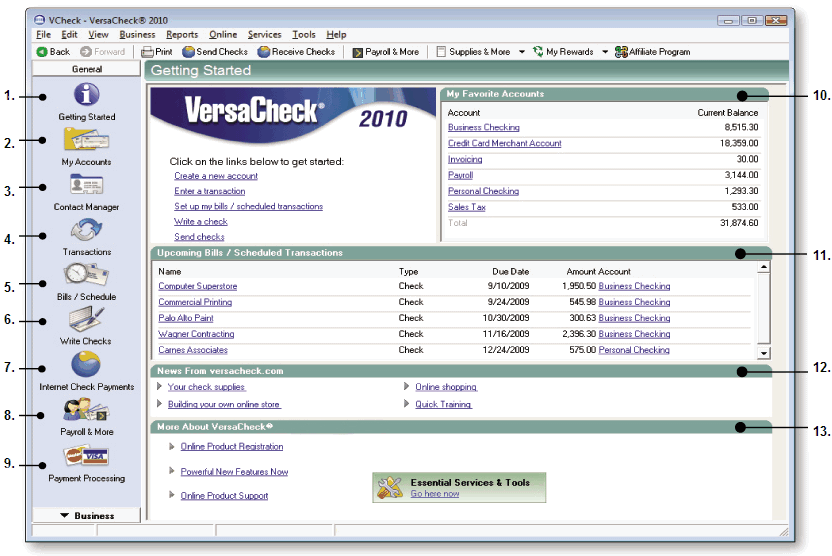Open the Palo Alto Paint bill
The image size is (832, 556).
(186, 318)
